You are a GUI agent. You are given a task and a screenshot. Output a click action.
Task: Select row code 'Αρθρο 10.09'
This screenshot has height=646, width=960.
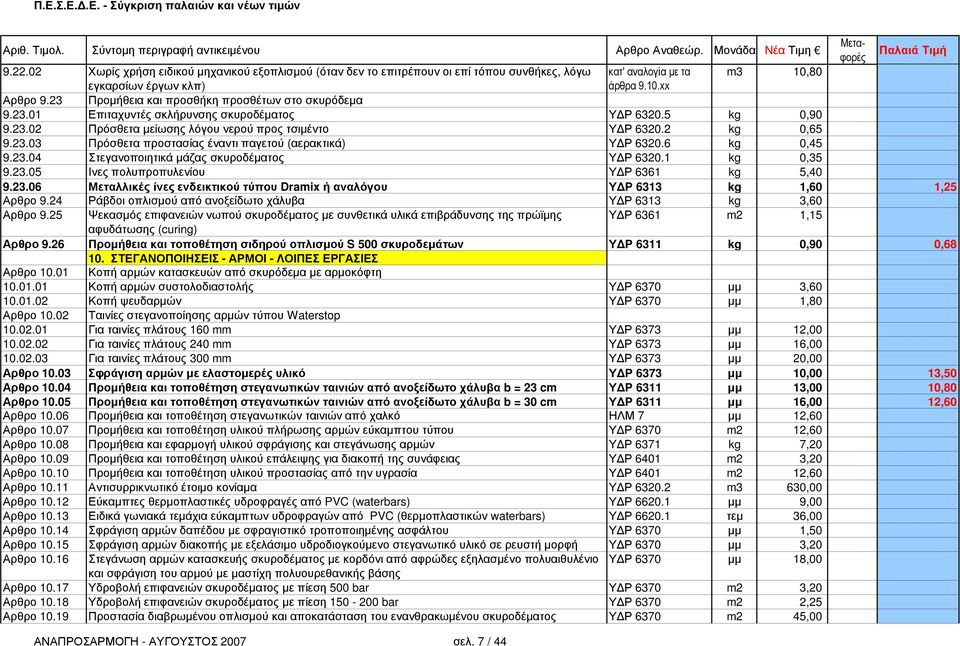[36, 459]
